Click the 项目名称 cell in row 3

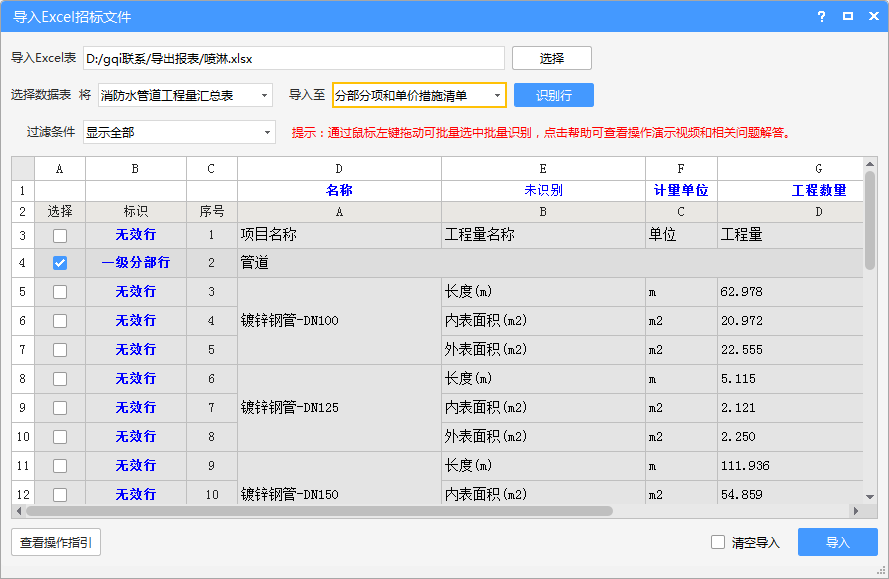[x=339, y=235]
